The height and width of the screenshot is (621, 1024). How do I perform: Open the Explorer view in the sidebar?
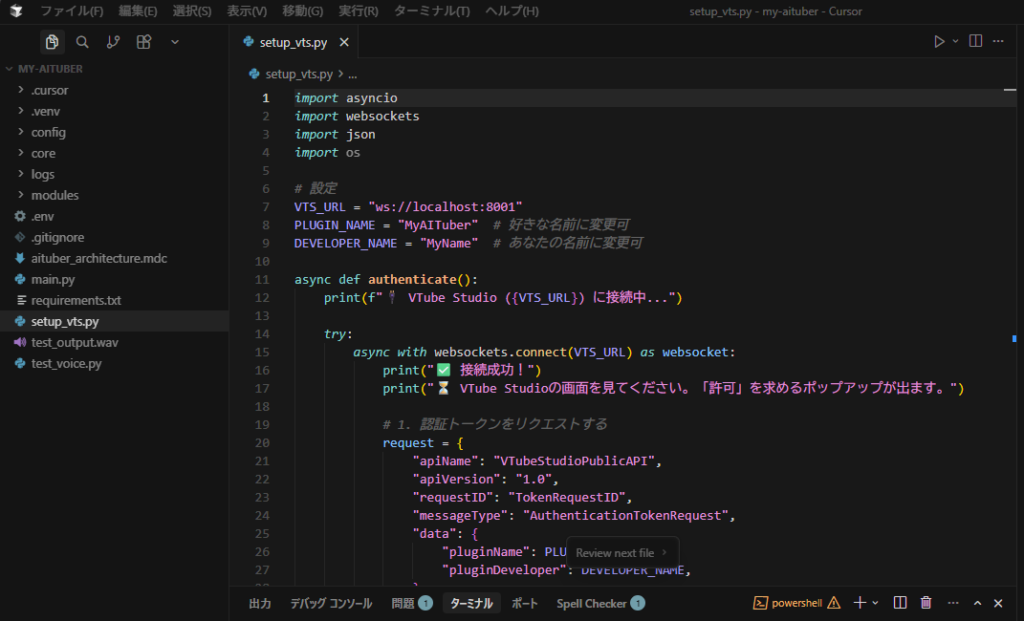click(52, 42)
